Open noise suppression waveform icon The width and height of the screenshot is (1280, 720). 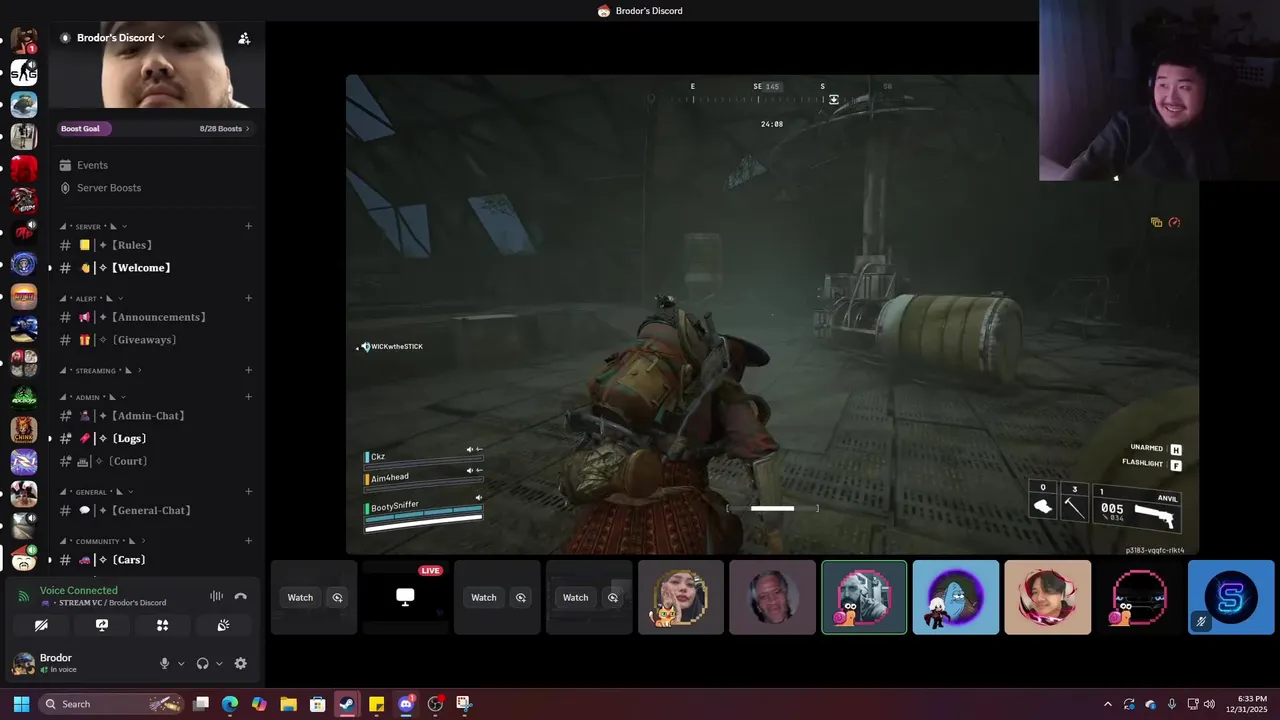[216, 596]
